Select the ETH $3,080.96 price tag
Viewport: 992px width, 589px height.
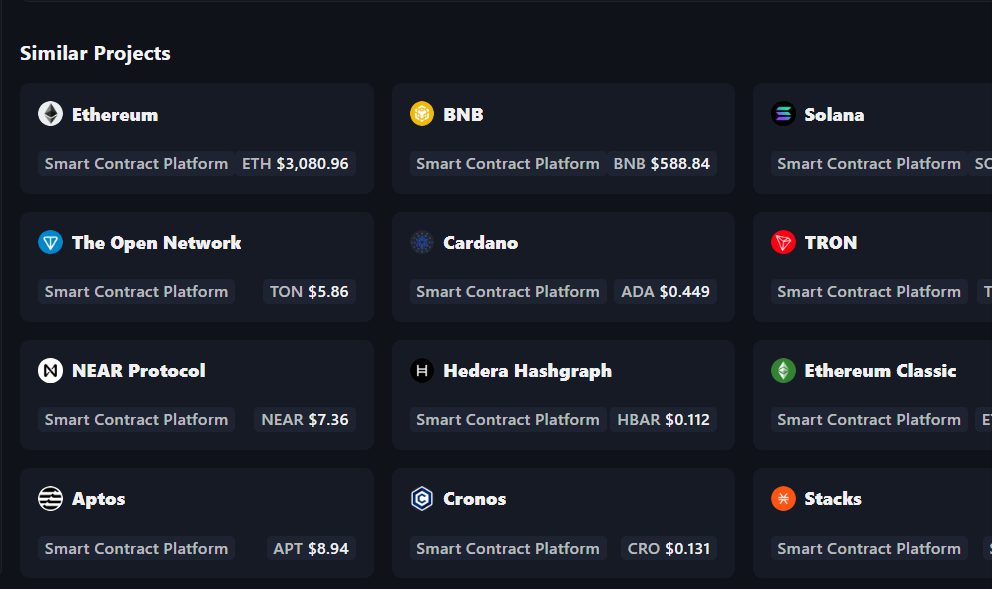coord(295,164)
